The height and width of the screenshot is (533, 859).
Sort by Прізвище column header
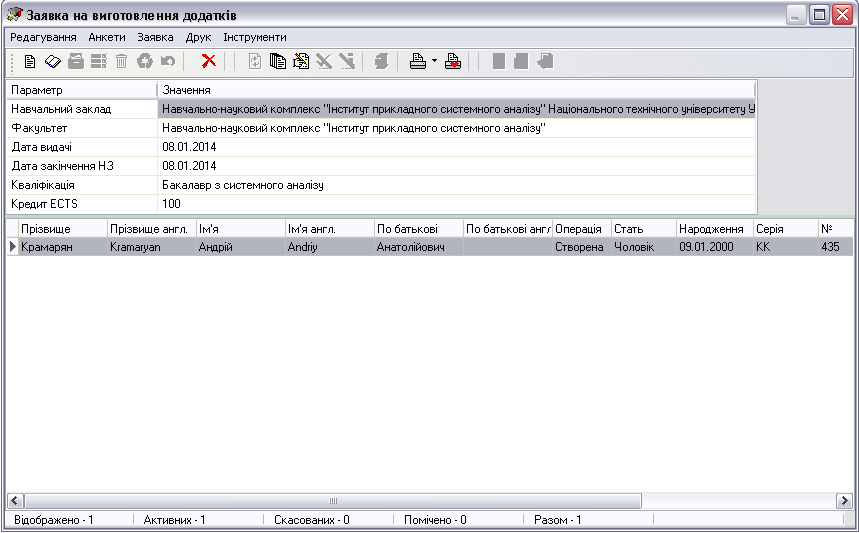(62, 229)
